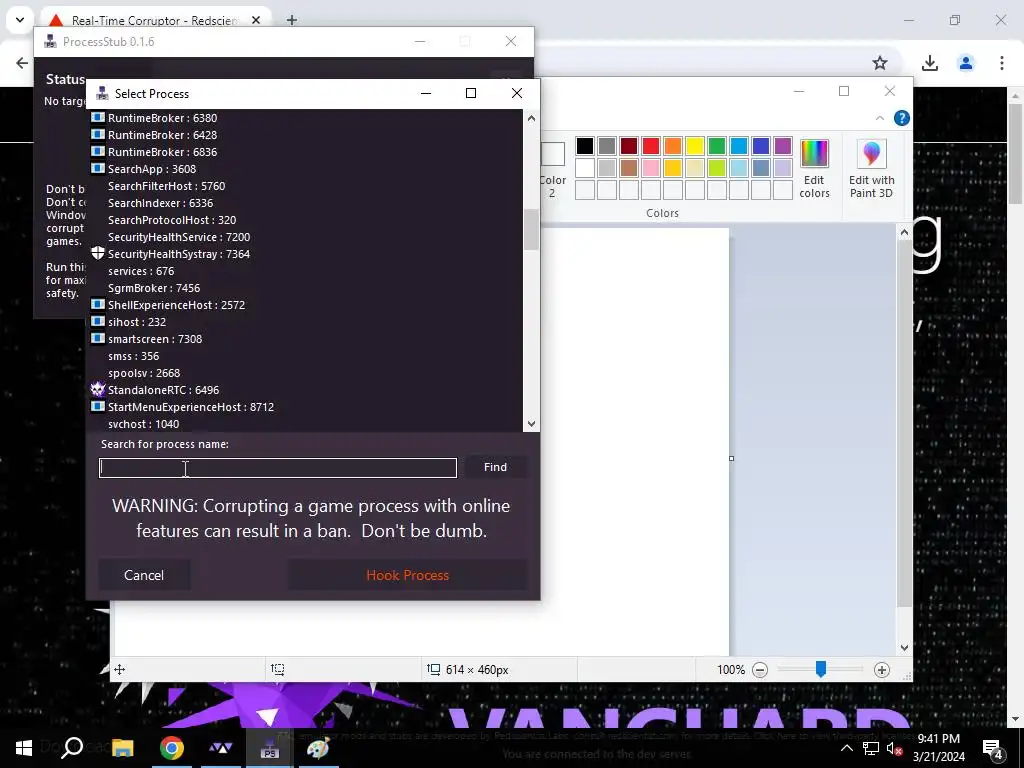
Task: Click muted volume tray icon
Action: tap(894, 749)
